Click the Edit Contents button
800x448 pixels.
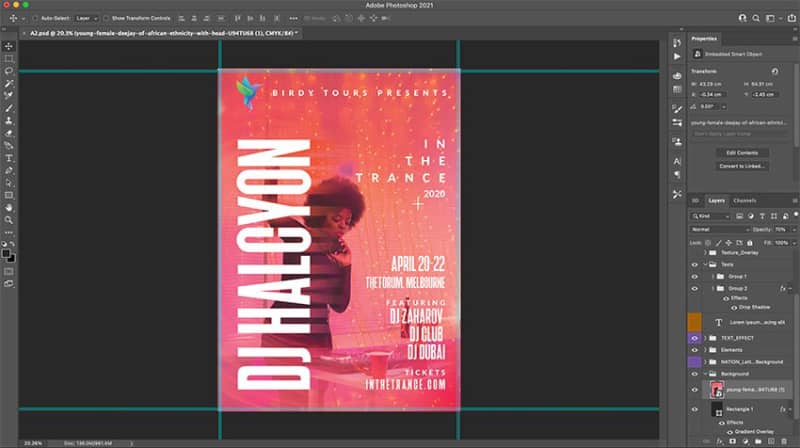click(x=742, y=153)
